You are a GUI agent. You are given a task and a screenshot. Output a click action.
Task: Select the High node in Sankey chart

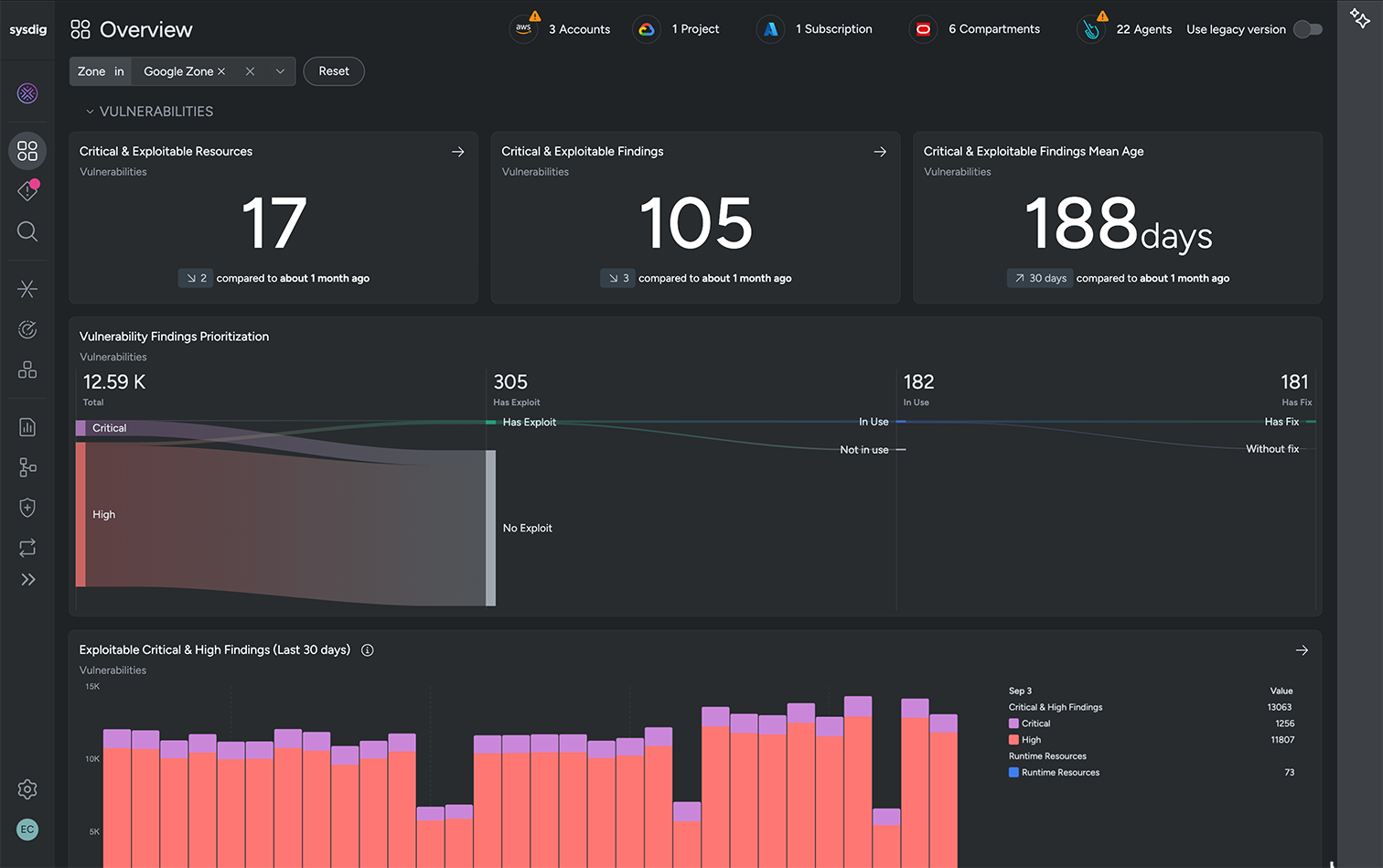(x=80, y=514)
